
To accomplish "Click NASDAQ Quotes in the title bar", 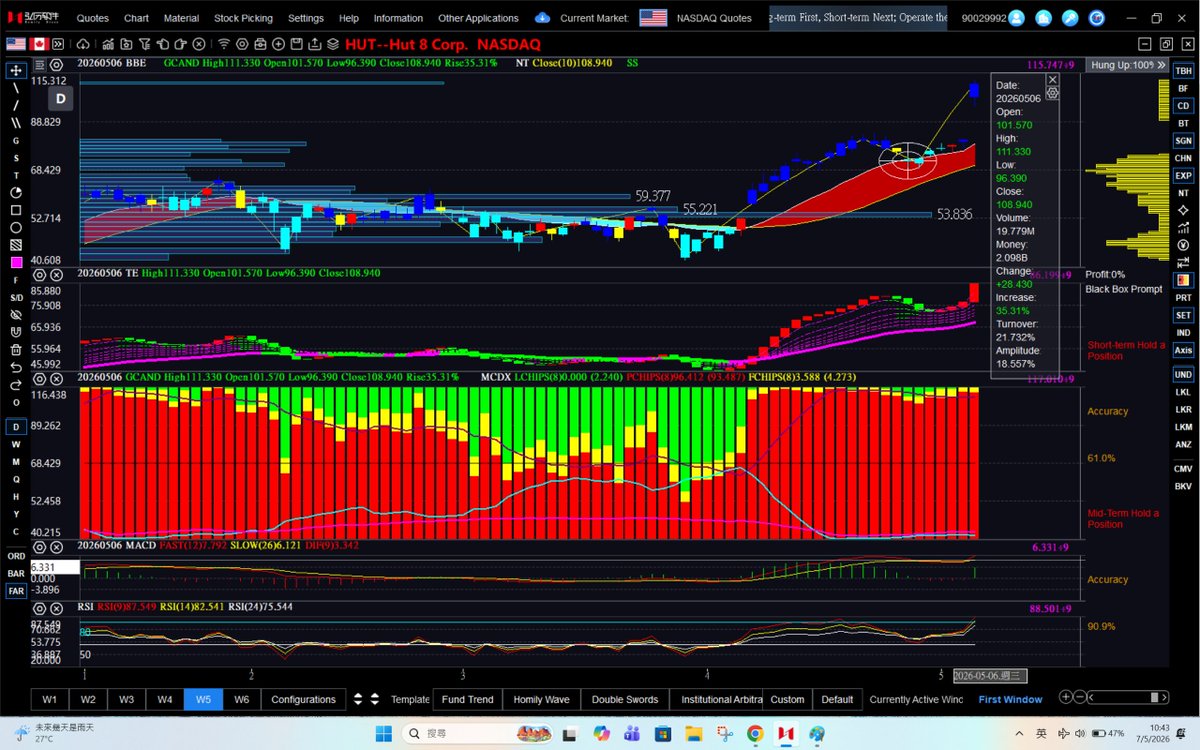I will point(714,18).
